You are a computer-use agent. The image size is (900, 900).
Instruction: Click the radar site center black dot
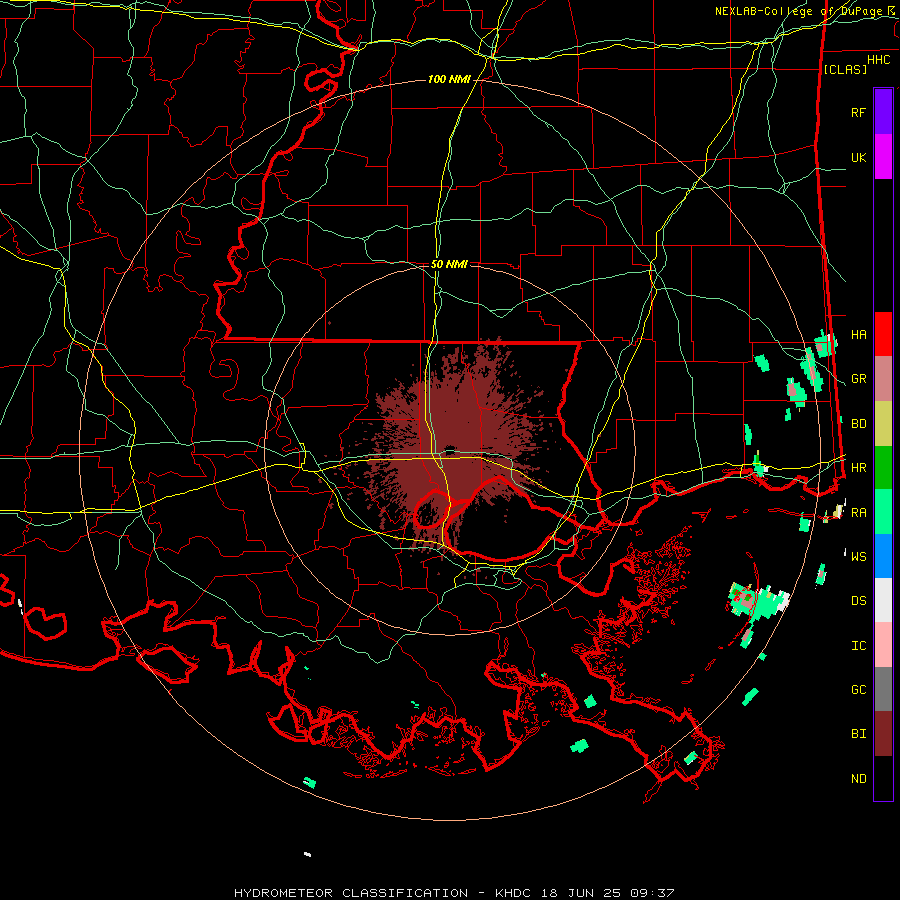(449, 449)
